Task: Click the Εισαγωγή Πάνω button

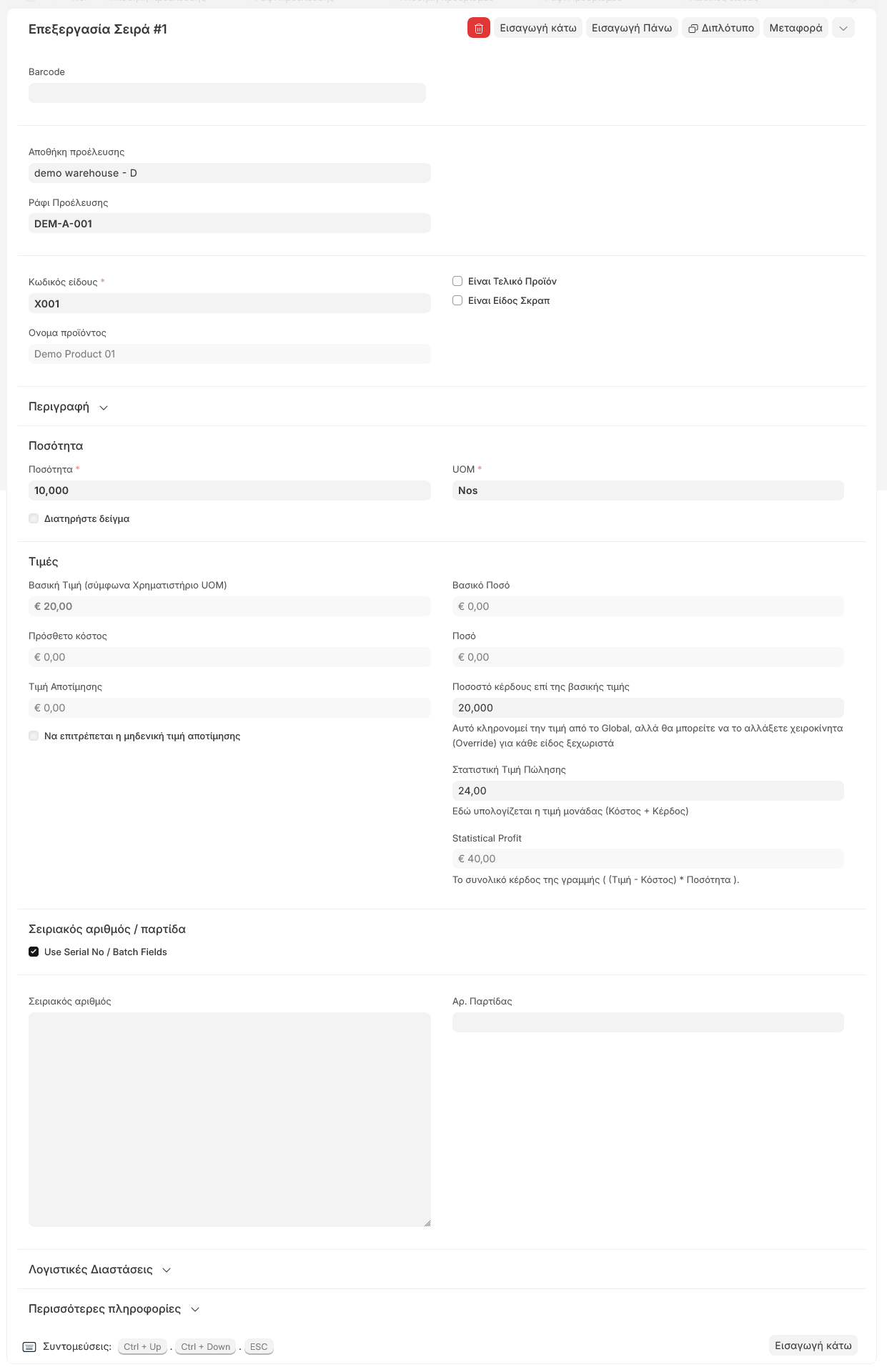Action: click(x=632, y=28)
